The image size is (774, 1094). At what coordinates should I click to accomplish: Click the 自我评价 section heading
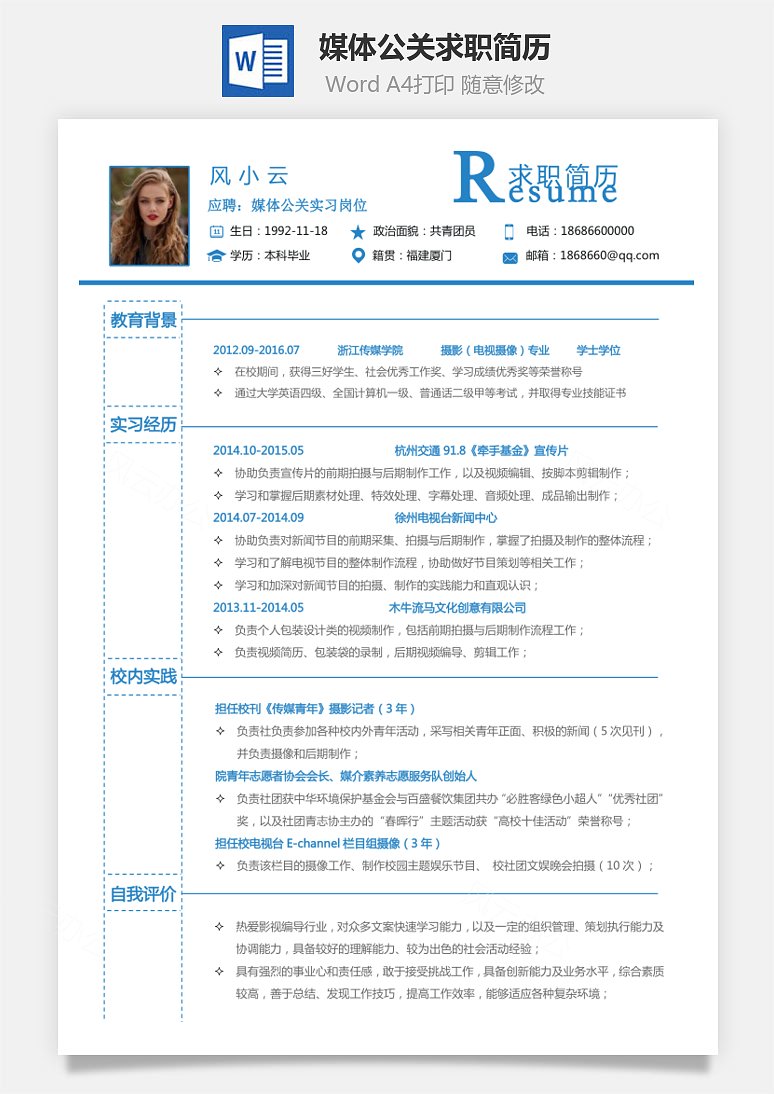pyautogui.click(x=143, y=894)
